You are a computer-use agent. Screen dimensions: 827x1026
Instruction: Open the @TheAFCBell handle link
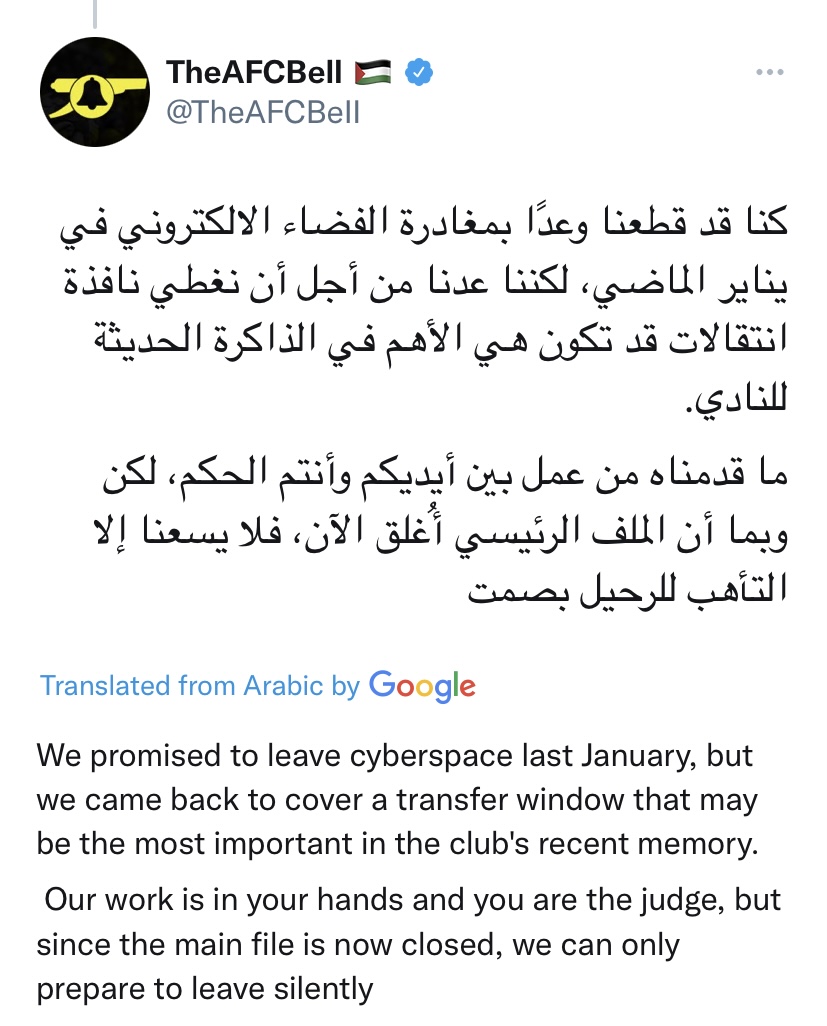262,110
